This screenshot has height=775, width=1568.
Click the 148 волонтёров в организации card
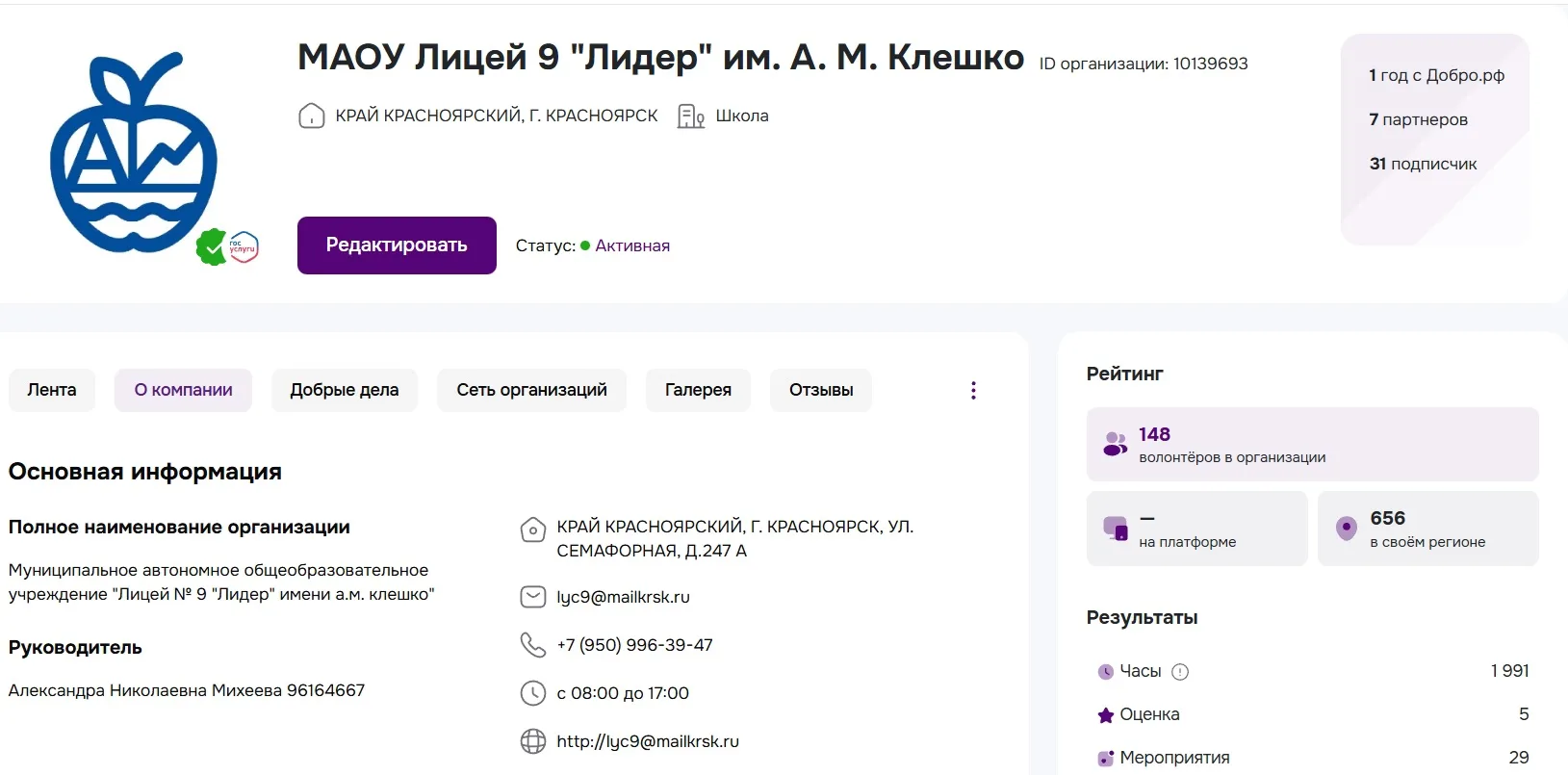[1312, 444]
